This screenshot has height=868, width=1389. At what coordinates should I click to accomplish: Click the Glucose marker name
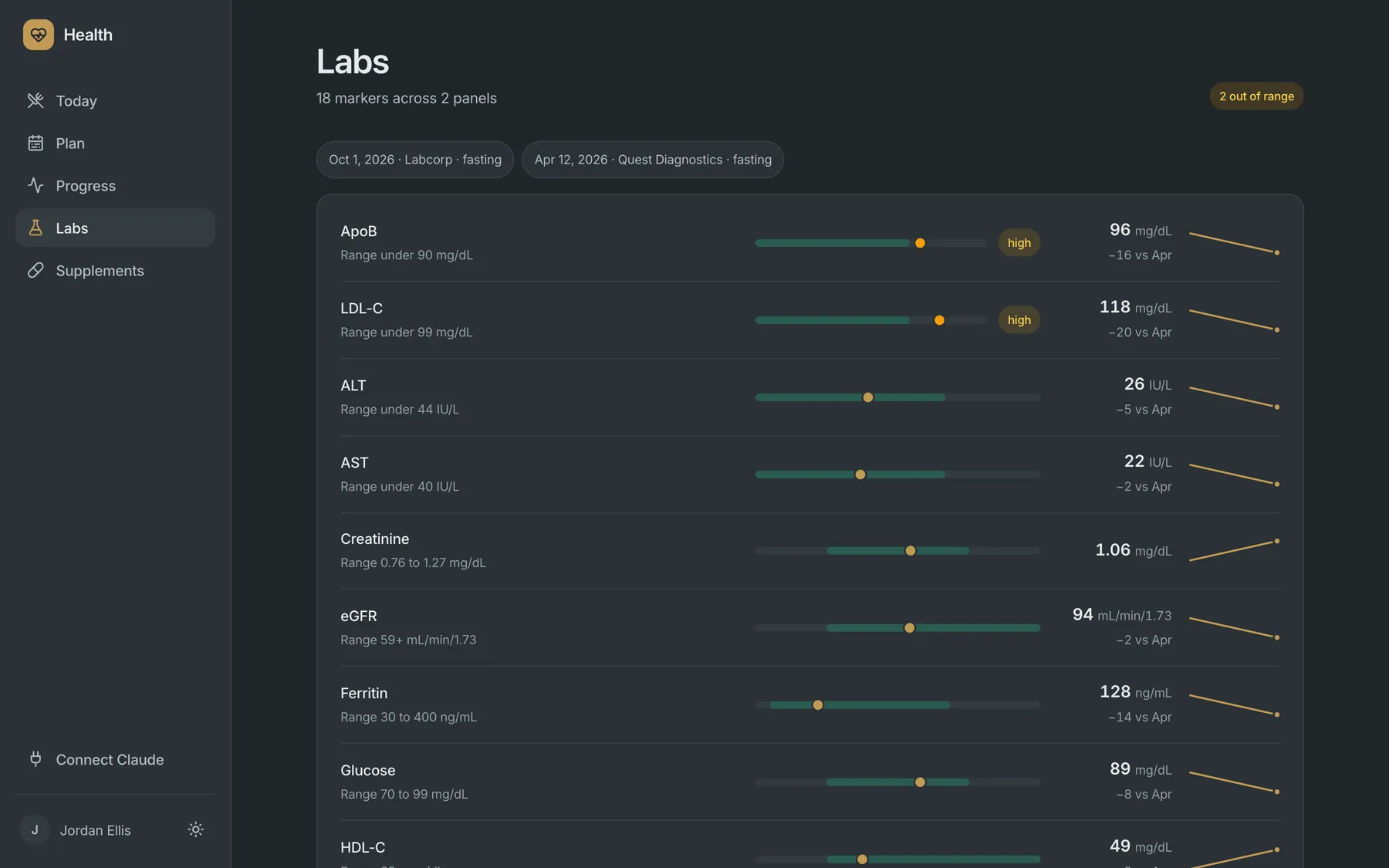[368, 770]
